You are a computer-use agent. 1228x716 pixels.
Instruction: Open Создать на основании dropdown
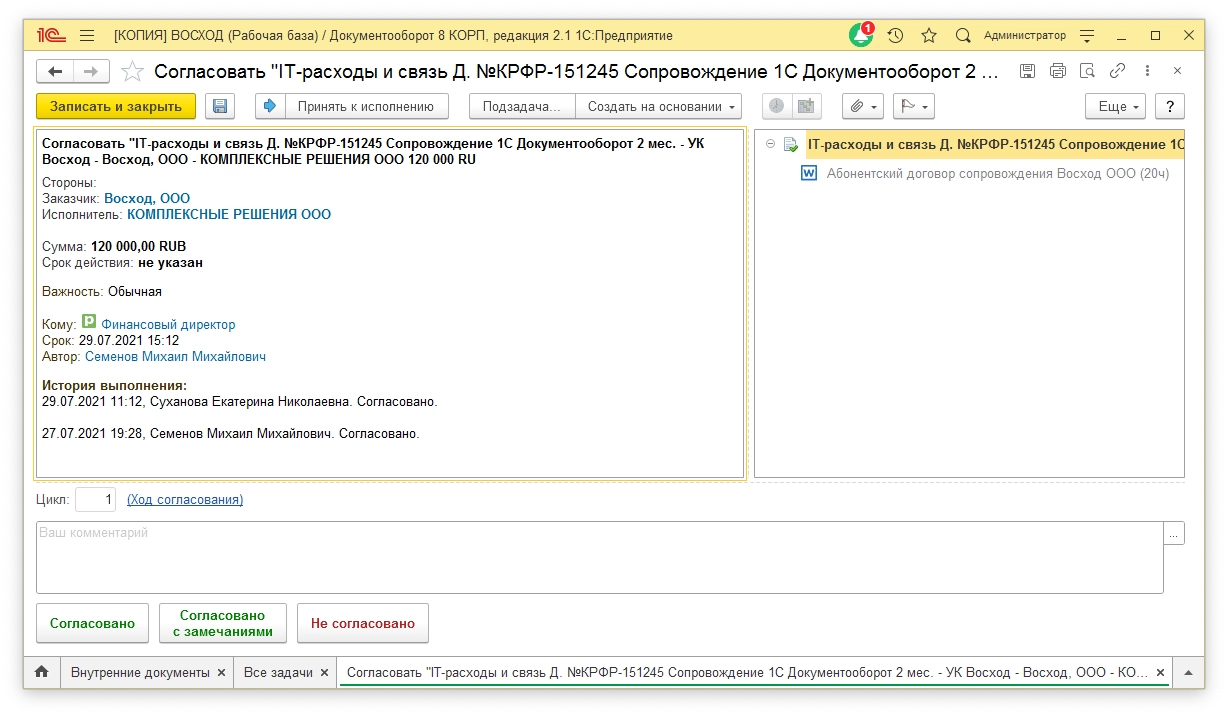661,106
